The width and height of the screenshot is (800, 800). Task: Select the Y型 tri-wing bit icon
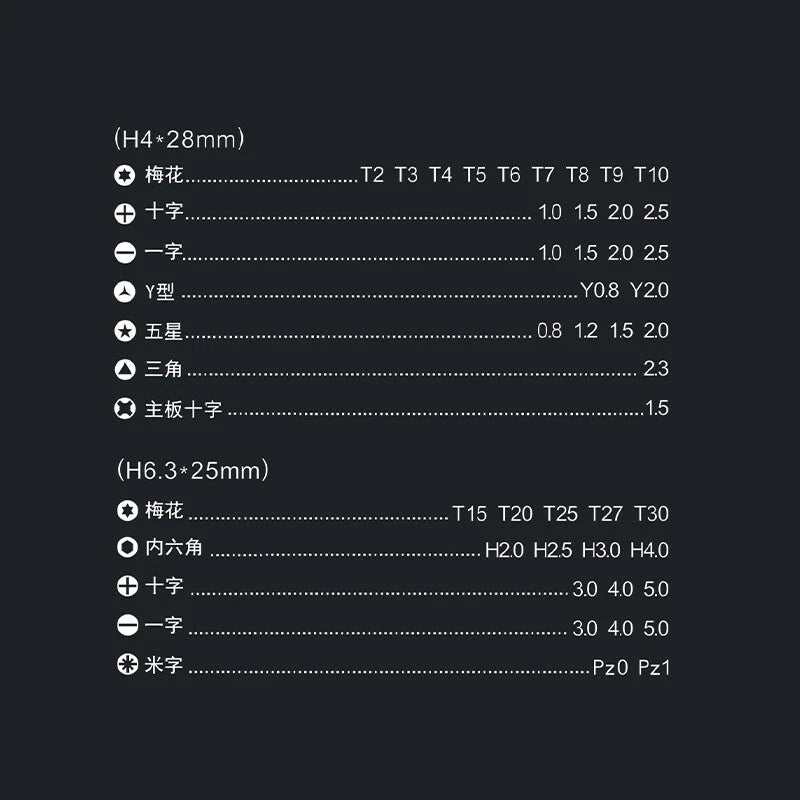(x=125, y=292)
